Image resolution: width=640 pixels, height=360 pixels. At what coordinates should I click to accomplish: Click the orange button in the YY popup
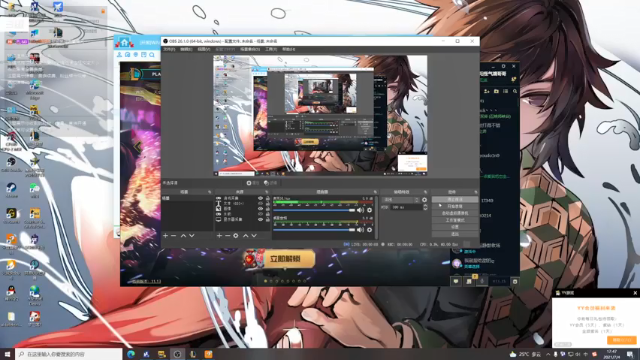tap(622, 340)
